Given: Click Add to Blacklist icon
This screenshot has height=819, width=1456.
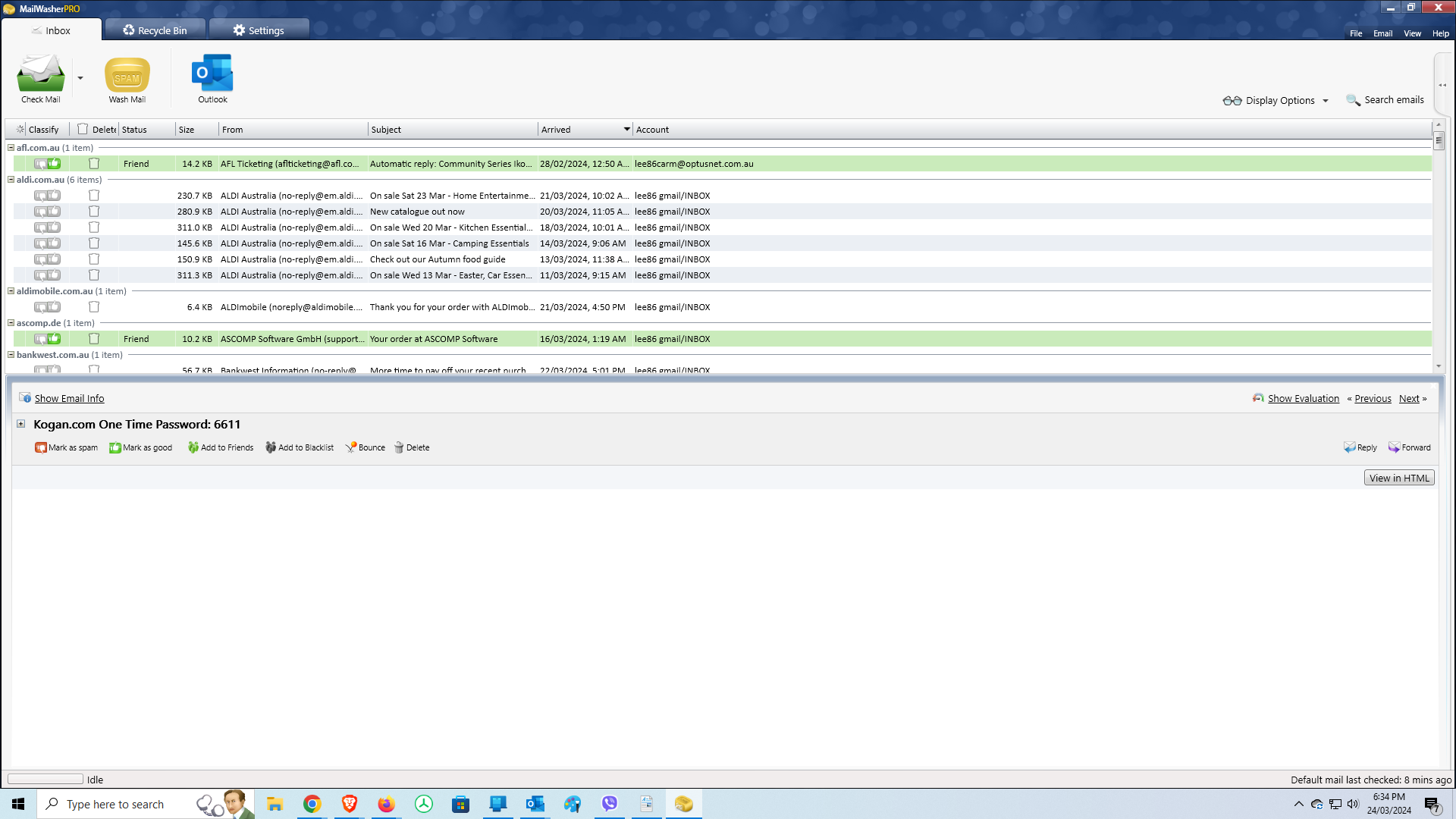Looking at the screenshot, I should click(x=271, y=447).
